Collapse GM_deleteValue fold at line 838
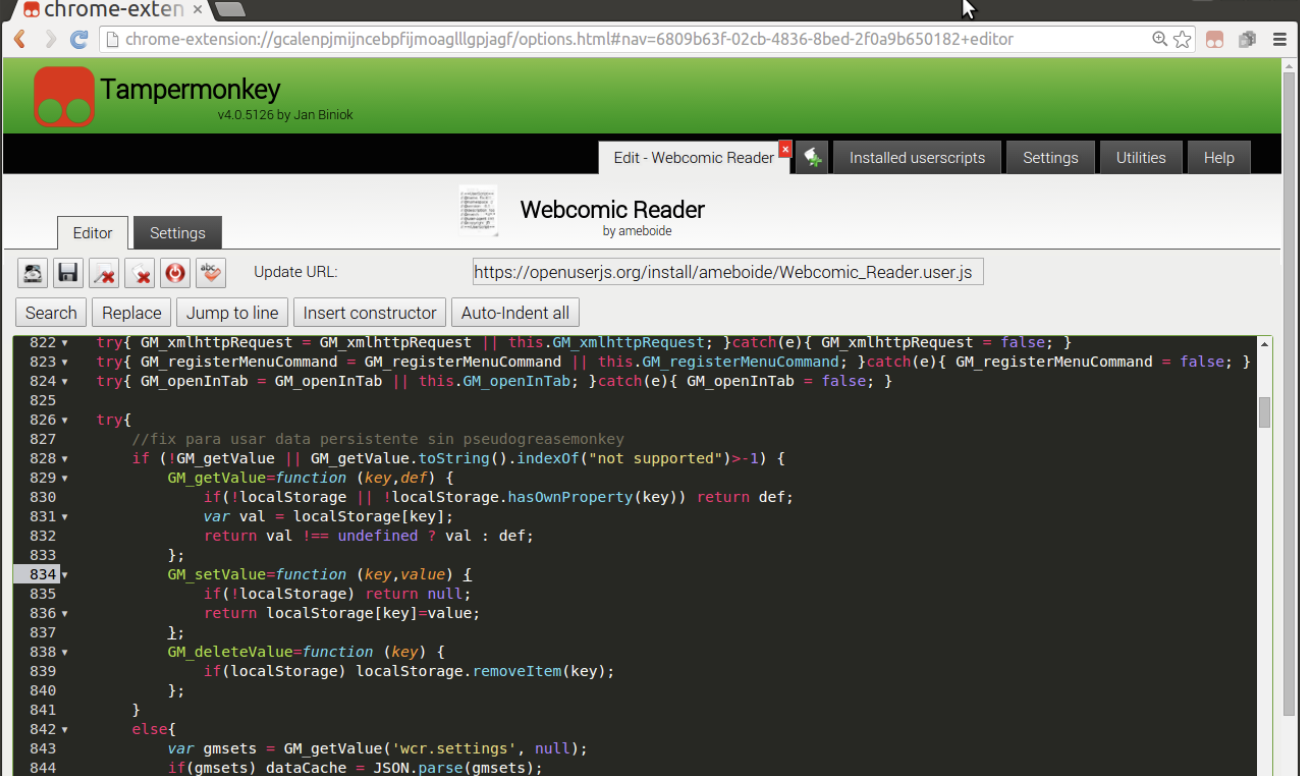1300x776 pixels. [65, 652]
